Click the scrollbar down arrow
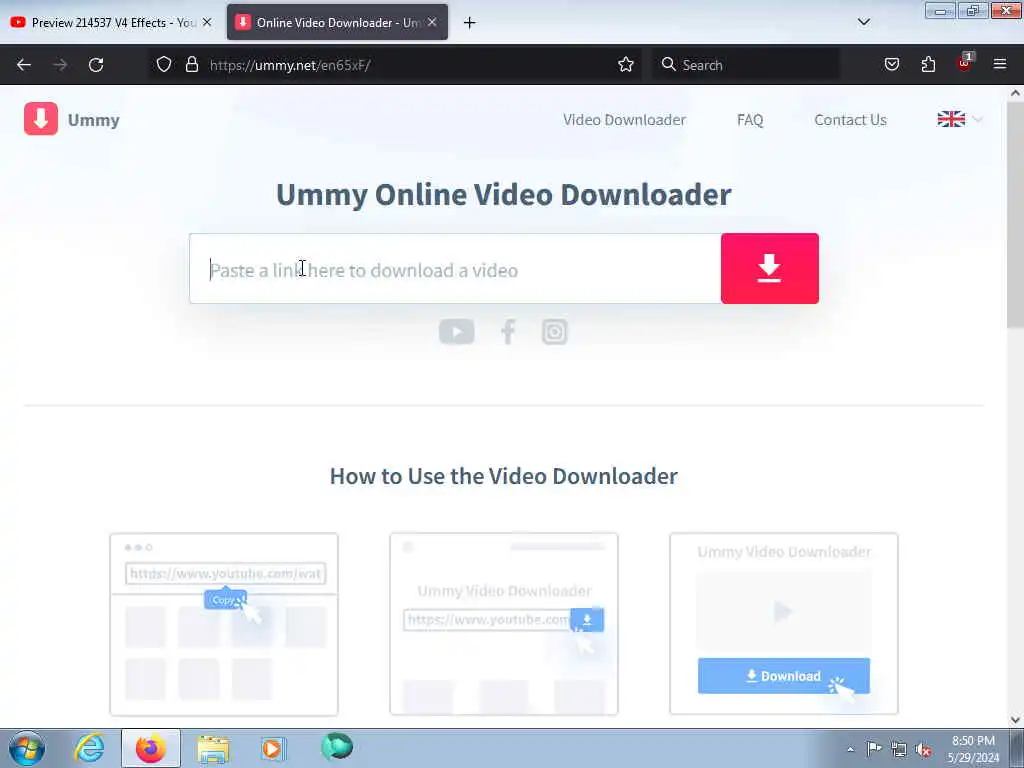This screenshot has width=1024, height=768. [1015, 720]
